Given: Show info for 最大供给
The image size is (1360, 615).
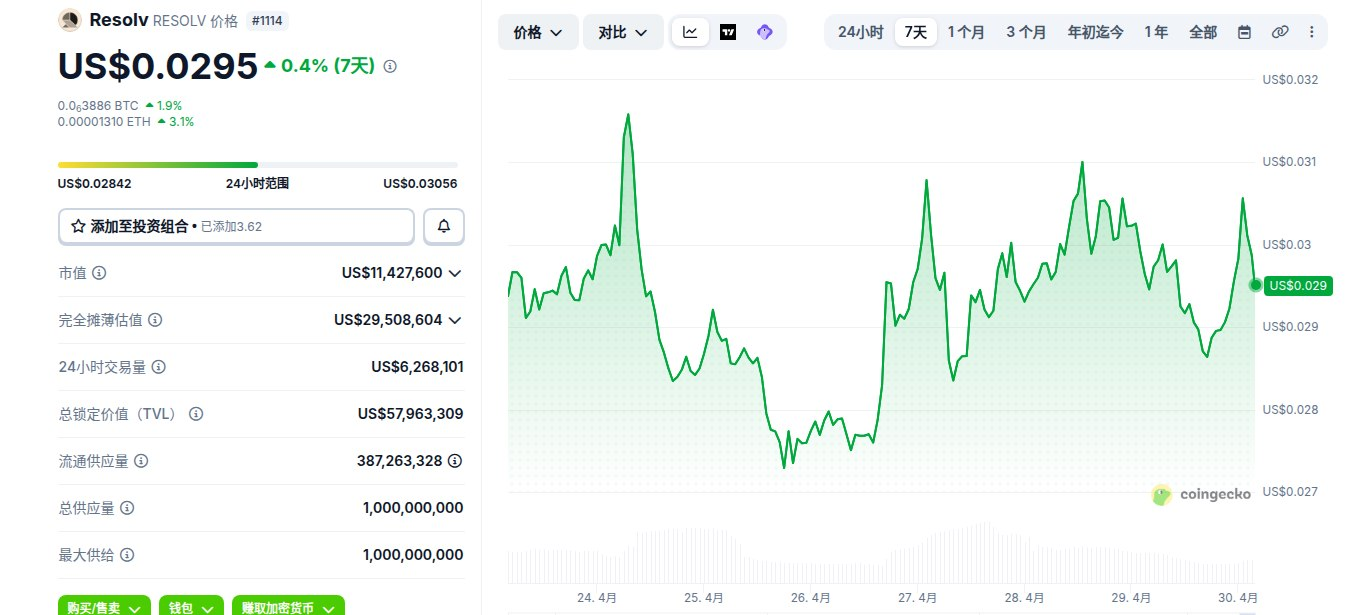Looking at the screenshot, I should click(x=127, y=555).
